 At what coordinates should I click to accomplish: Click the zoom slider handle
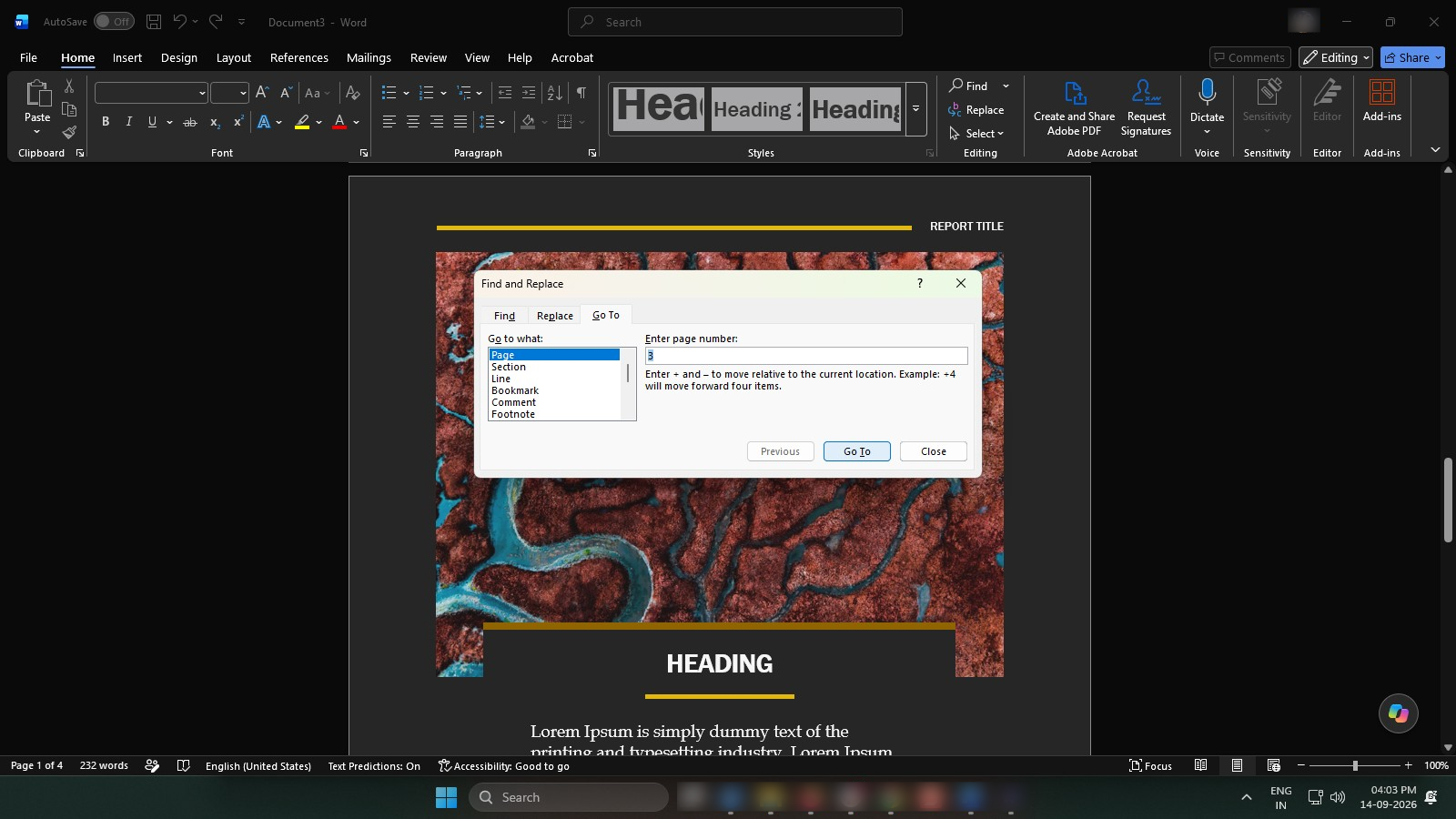tap(1355, 766)
